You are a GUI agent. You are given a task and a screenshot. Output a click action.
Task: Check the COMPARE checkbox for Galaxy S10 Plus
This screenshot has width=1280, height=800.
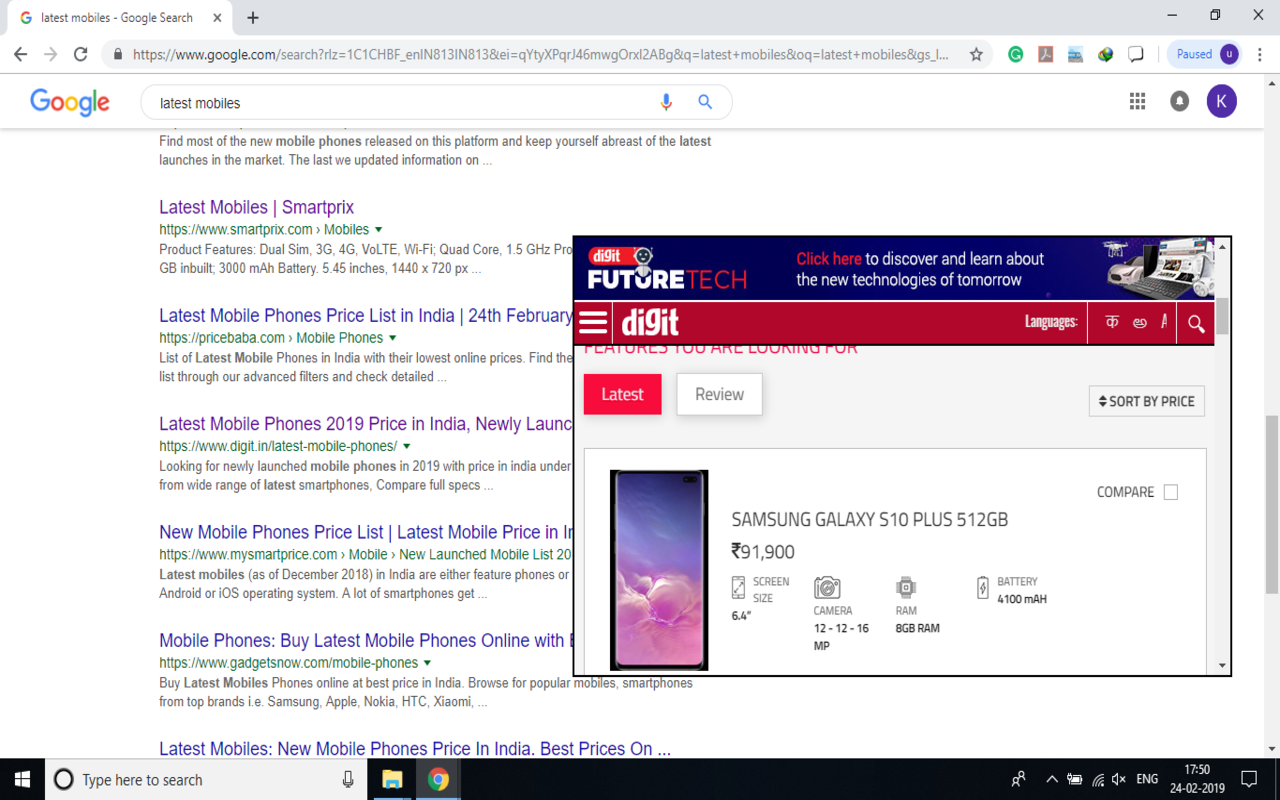point(1171,492)
